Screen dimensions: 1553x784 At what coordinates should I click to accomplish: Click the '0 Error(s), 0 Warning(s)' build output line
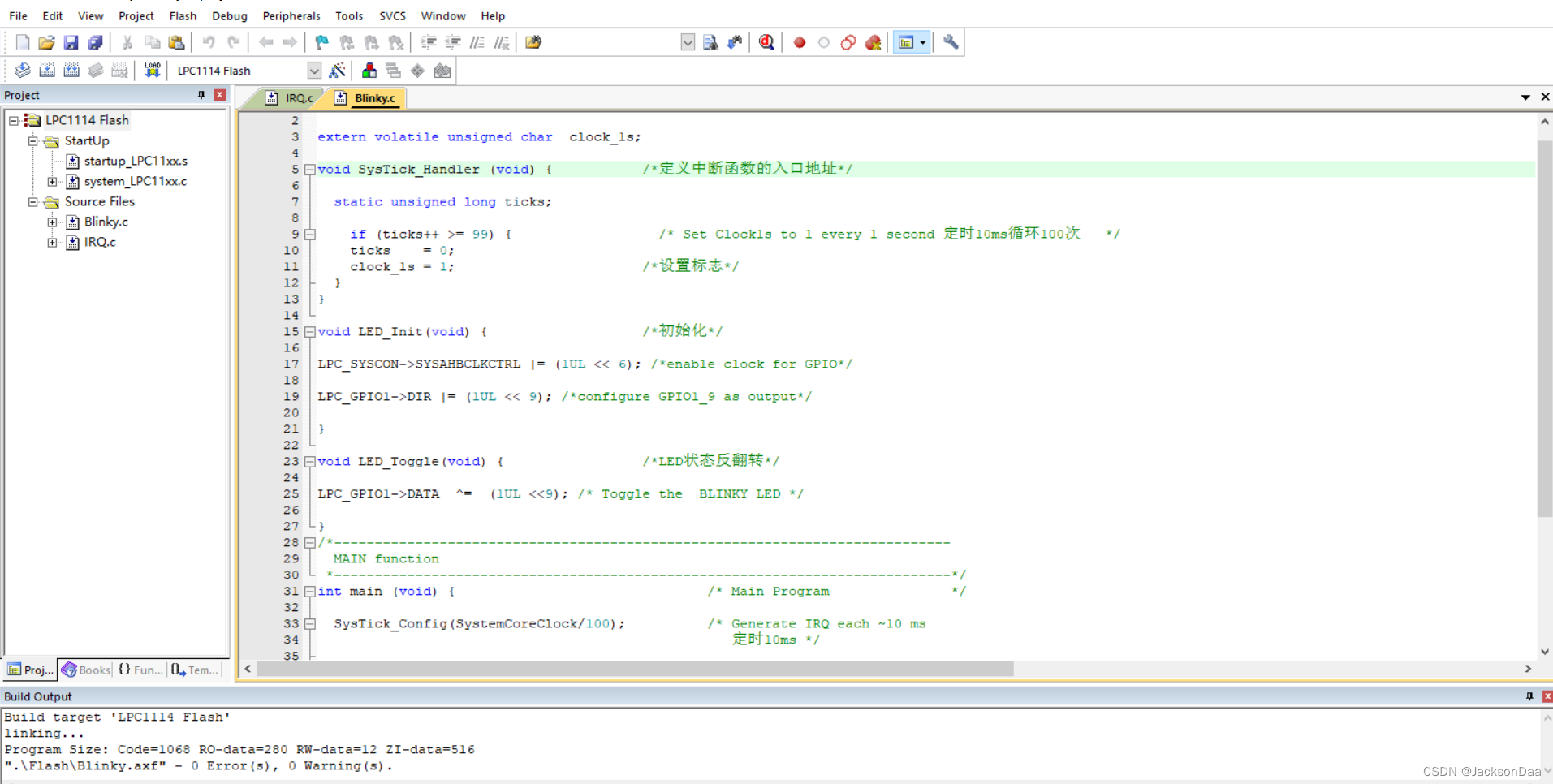[198, 765]
